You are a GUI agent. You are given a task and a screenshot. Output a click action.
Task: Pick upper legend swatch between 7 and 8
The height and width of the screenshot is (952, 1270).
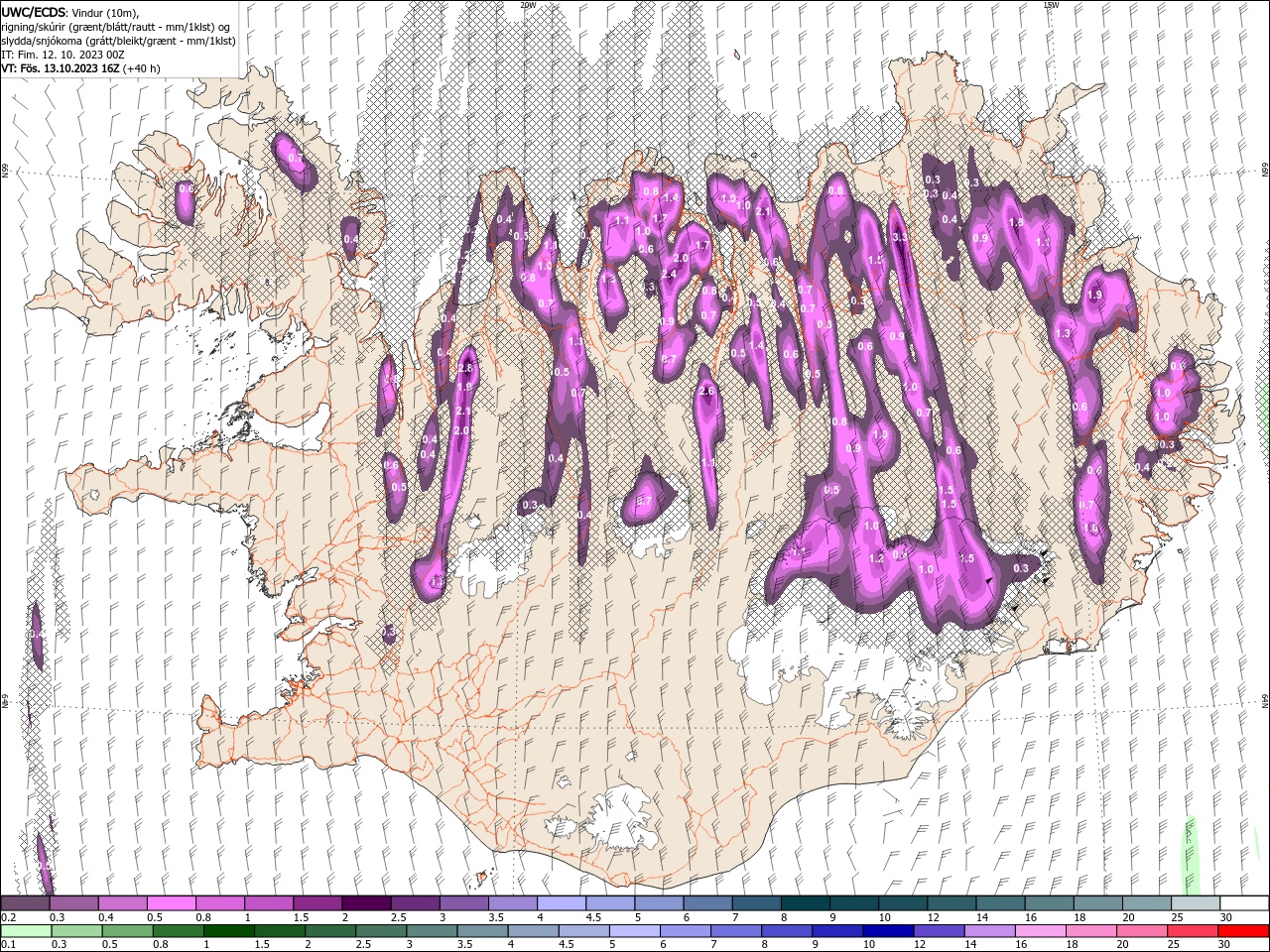(755, 903)
